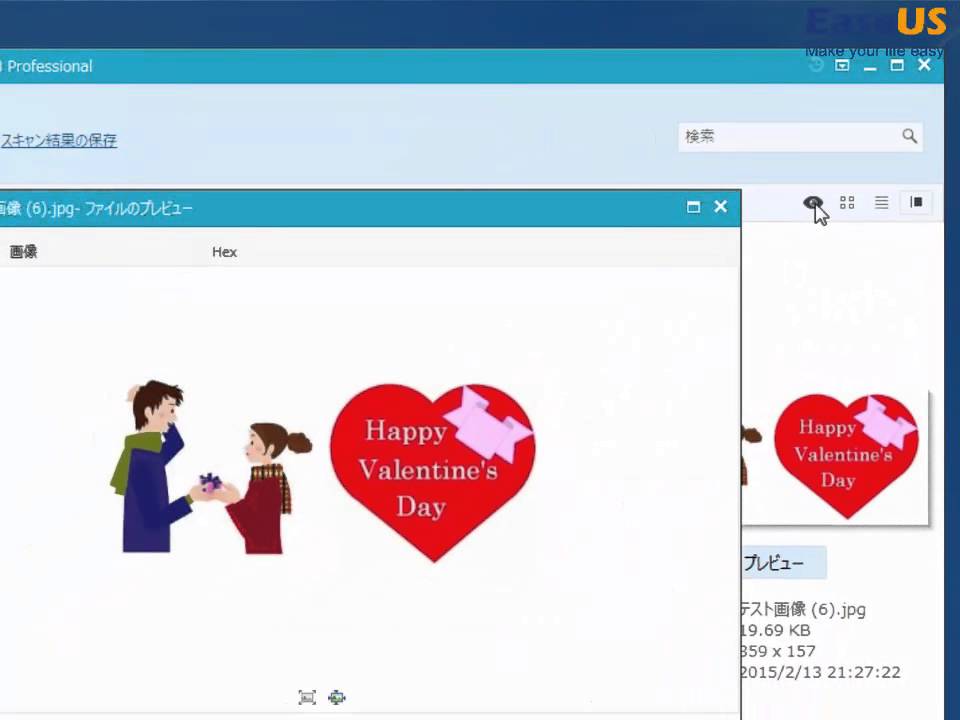Open the Hex tab in preview window
Viewport: 960px width, 720px height.
click(x=224, y=252)
